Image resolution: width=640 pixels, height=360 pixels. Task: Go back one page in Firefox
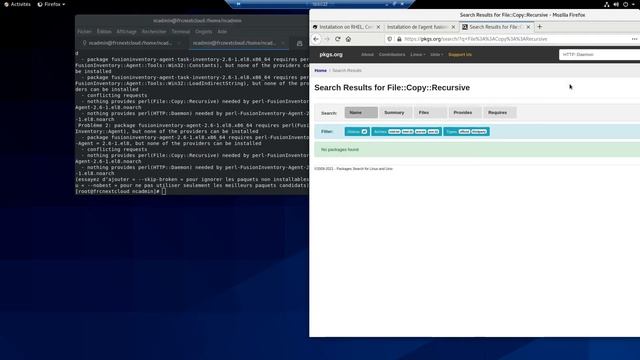[316, 39]
